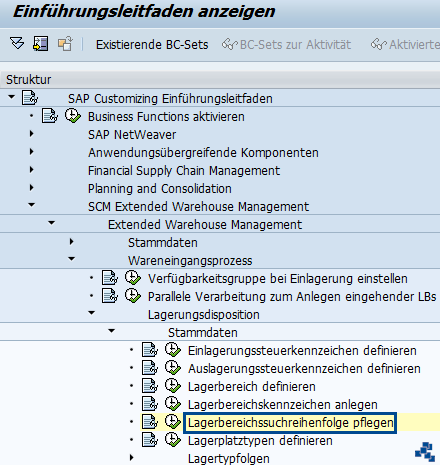Image resolution: width=440 pixels, height=465 pixels.
Task: Click the Struktur column header
Action: (x=220, y=80)
